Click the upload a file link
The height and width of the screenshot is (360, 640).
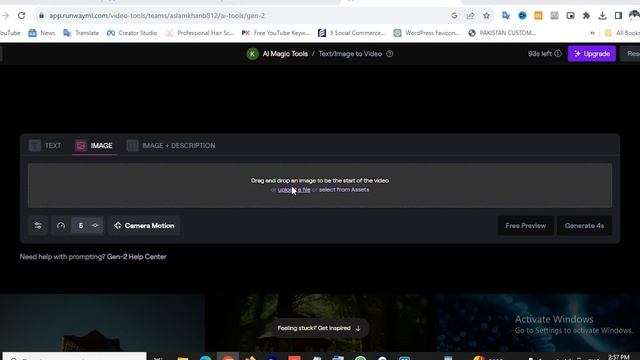click(294, 190)
